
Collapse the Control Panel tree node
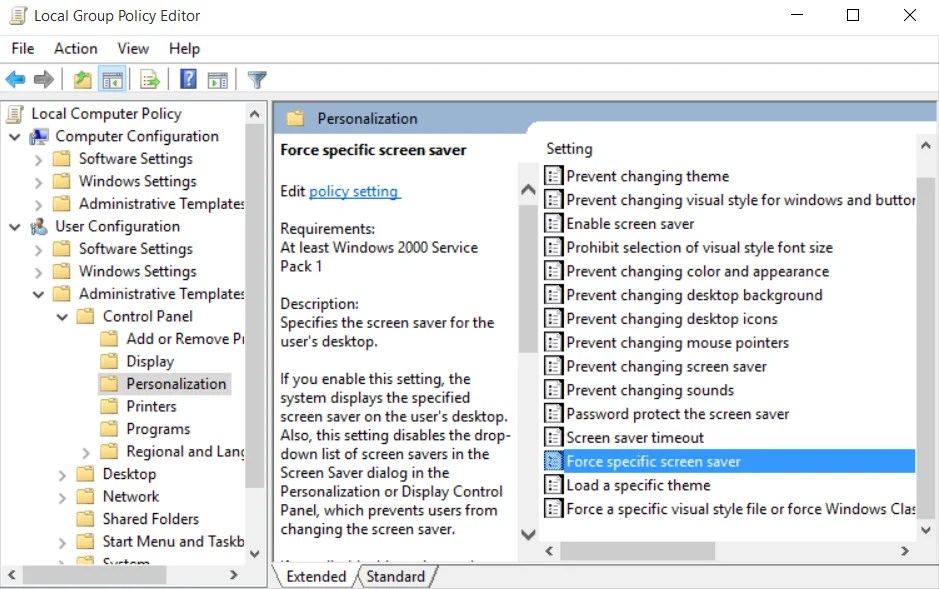tap(62, 315)
